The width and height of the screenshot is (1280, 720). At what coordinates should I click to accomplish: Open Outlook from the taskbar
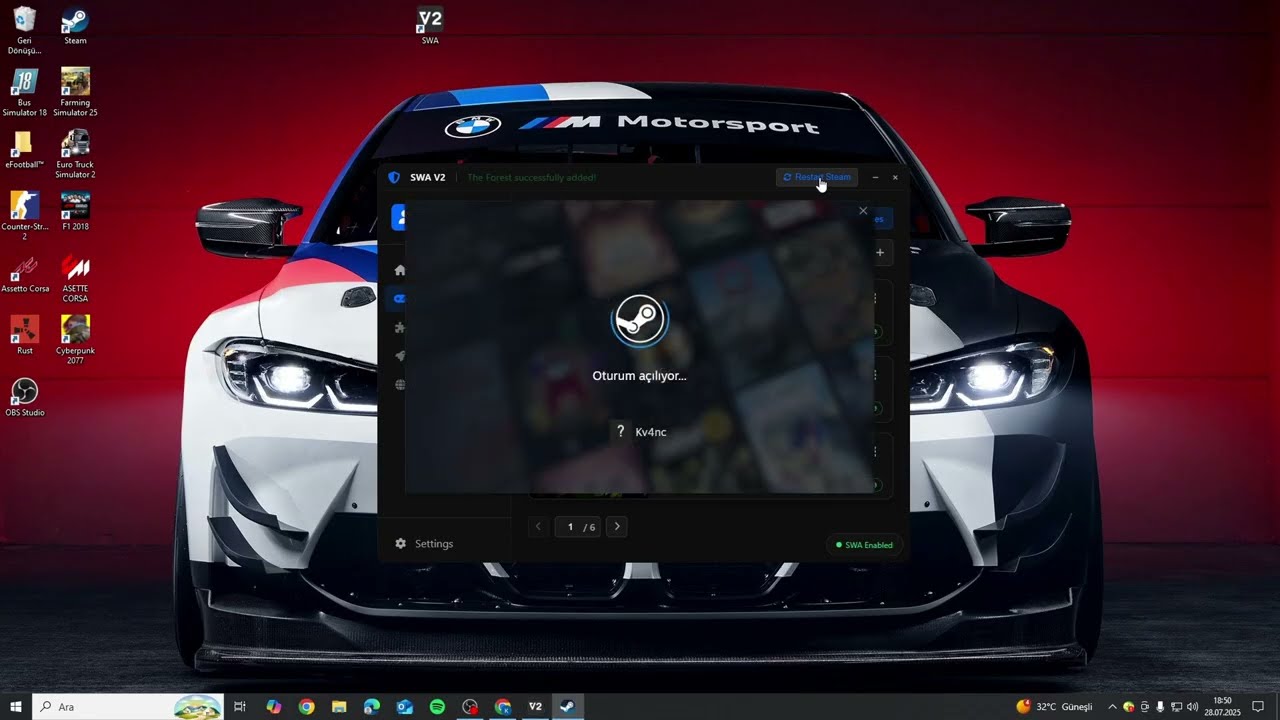(x=404, y=707)
